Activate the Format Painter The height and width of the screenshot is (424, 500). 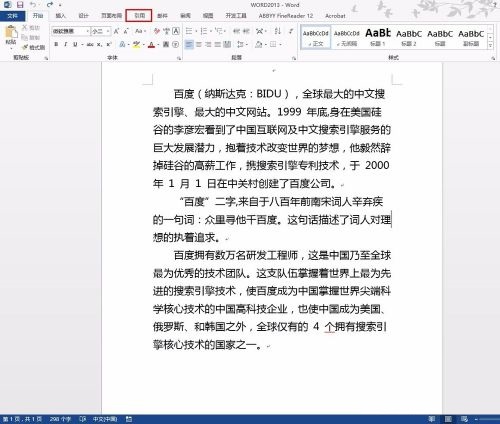tap(33, 47)
